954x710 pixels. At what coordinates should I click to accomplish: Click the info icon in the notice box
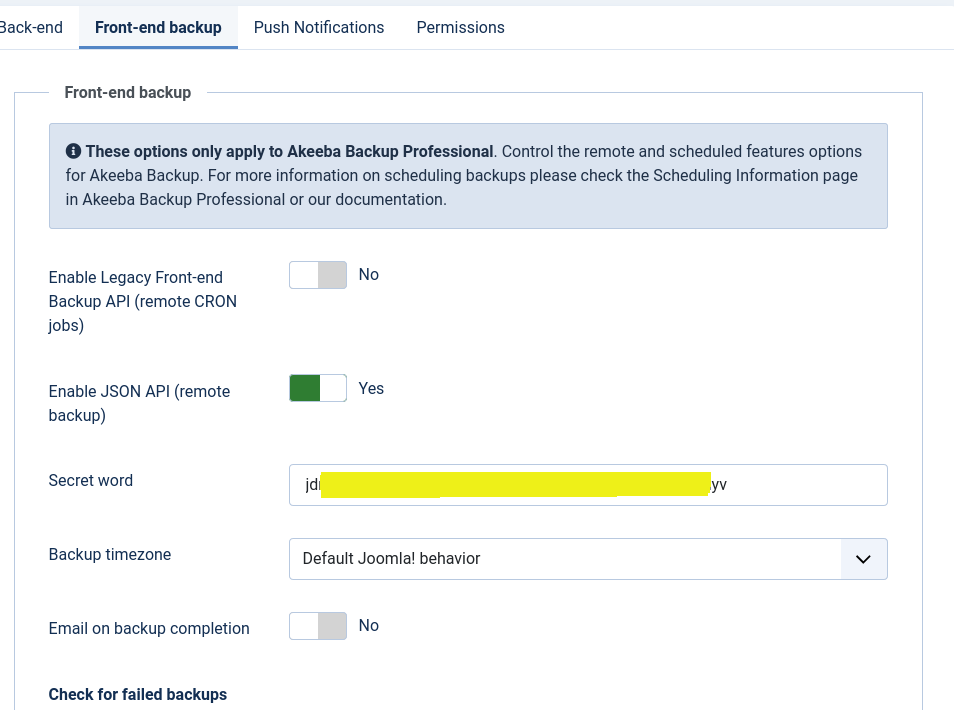coord(73,151)
